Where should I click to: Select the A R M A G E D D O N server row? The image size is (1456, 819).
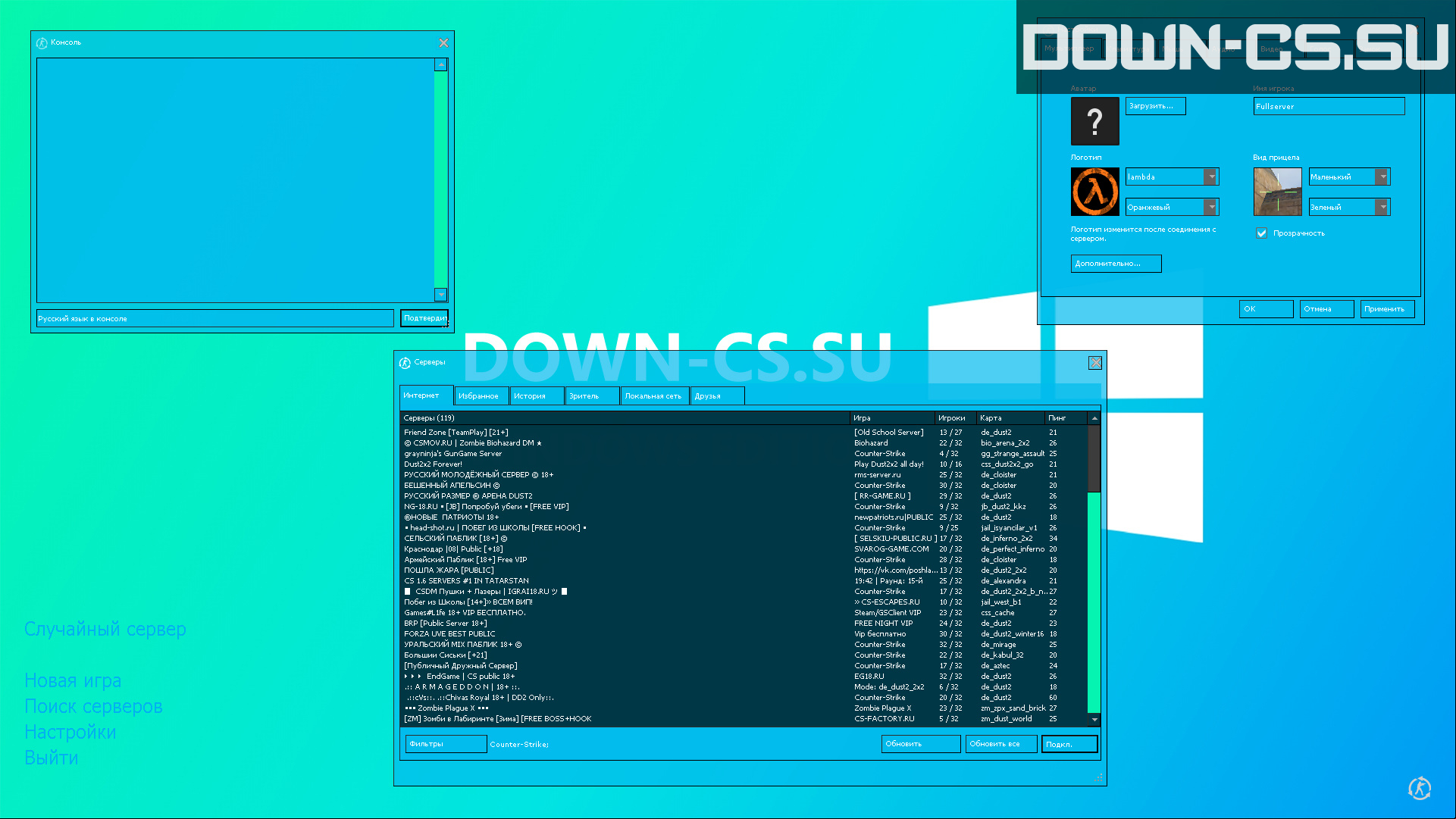744,687
